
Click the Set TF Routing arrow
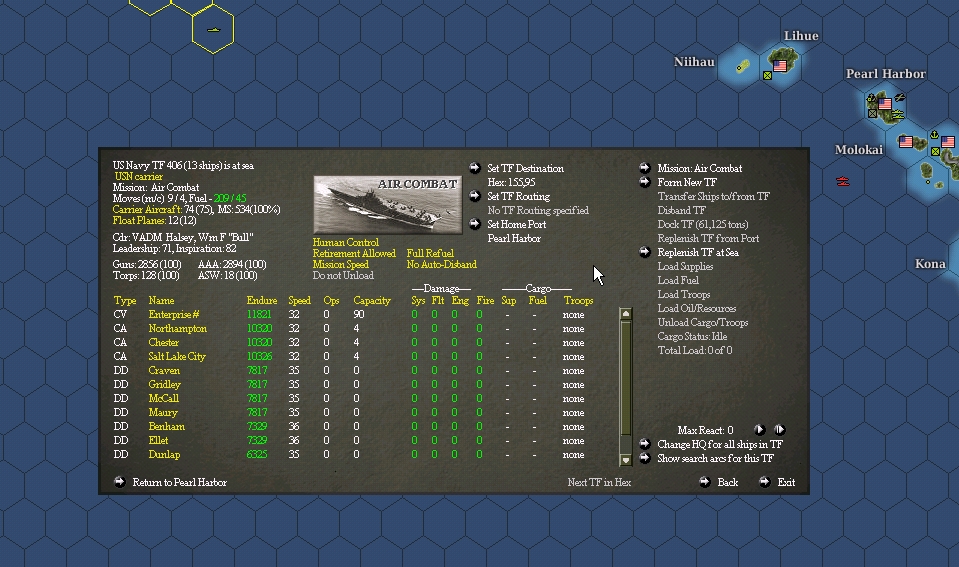point(475,196)
